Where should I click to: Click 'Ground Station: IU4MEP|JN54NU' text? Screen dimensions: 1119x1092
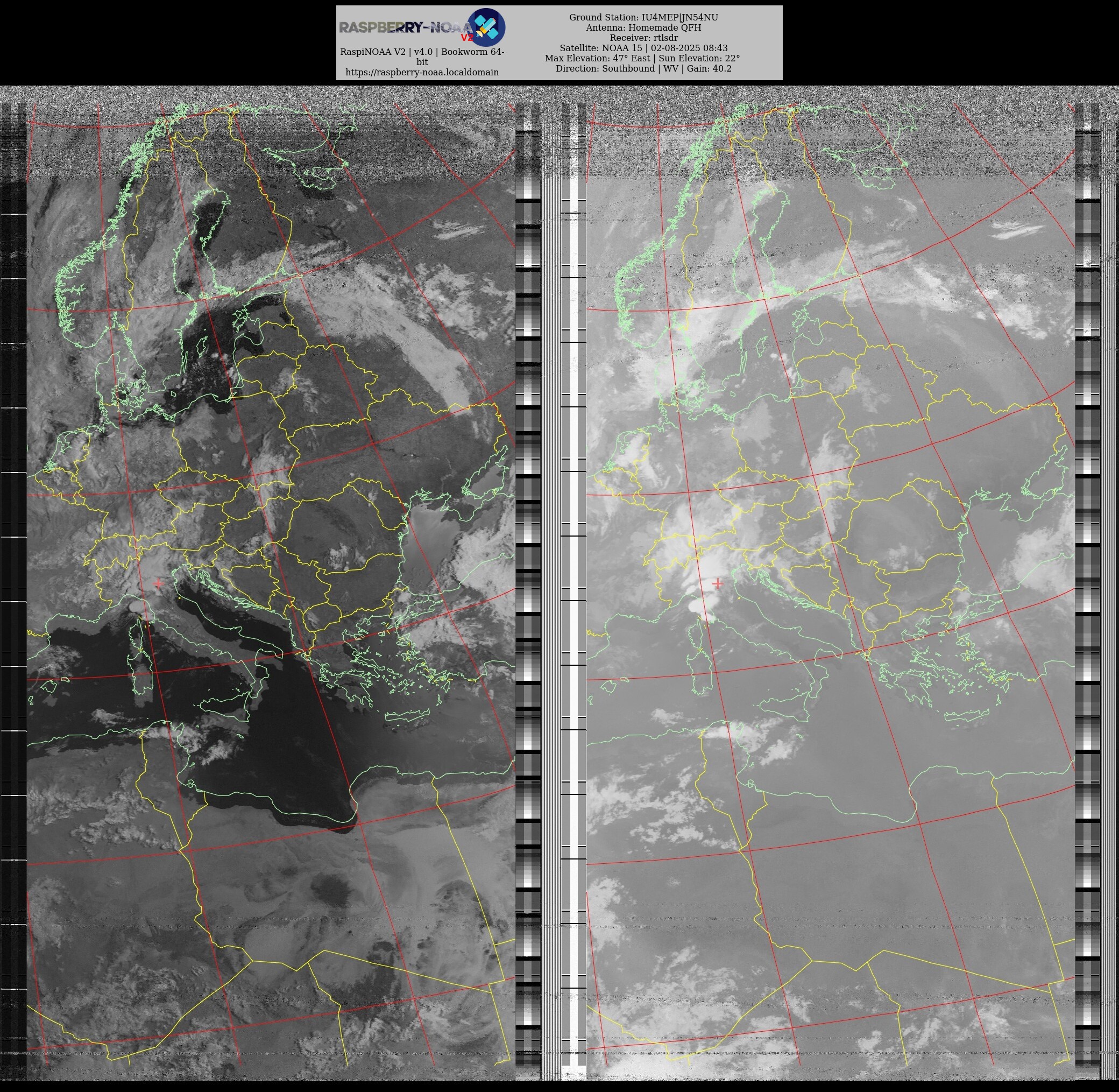tap(643, 17)
